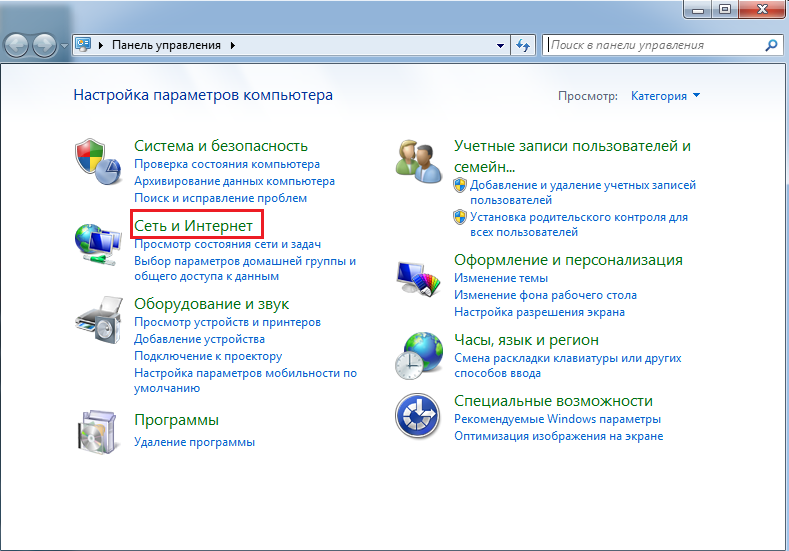Open Специальные возможности category
Viewport: 789px width, 551px height.
click(553, 401)
